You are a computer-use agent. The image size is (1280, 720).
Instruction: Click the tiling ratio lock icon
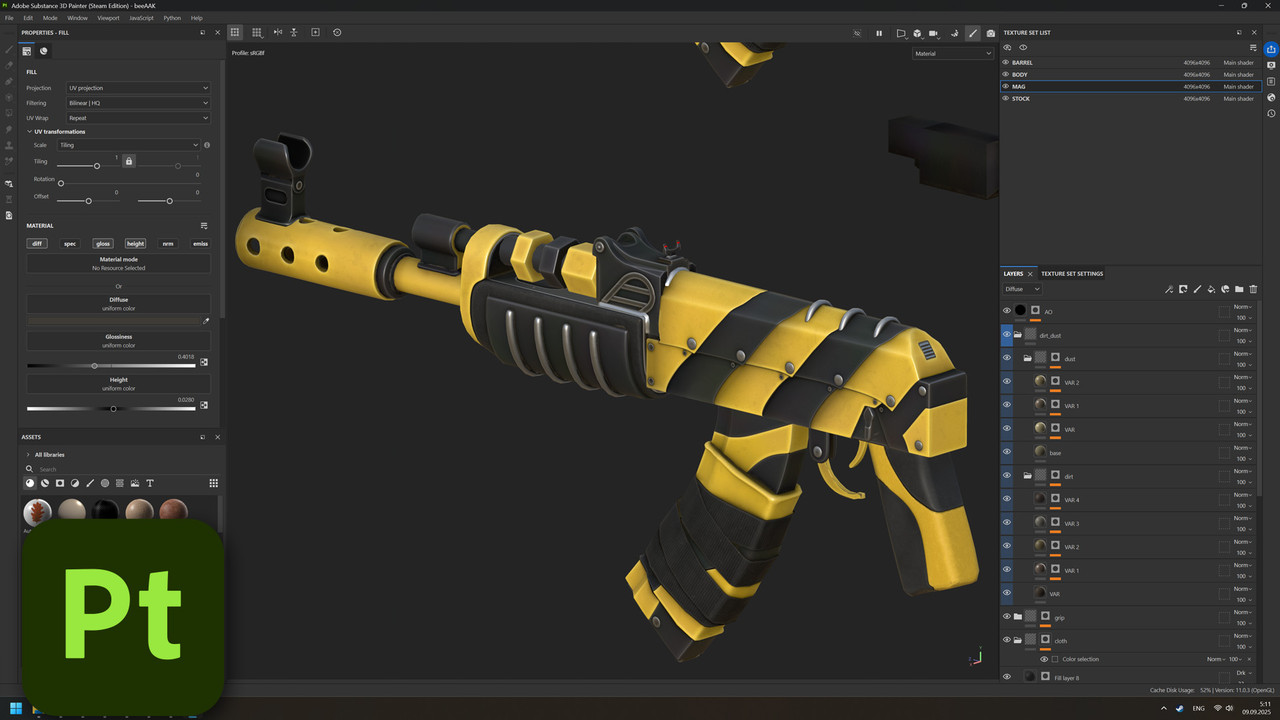click(x=128, y=160)
